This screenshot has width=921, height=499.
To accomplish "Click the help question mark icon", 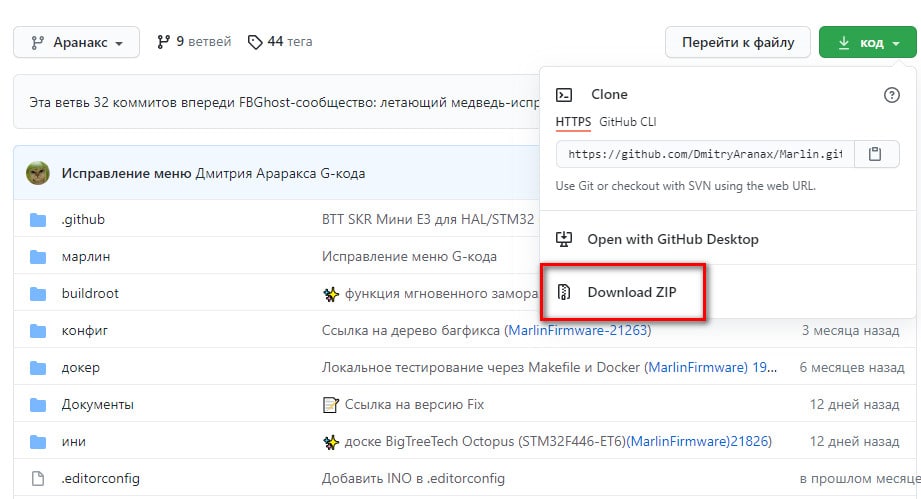I will click(x=892, y=95).
